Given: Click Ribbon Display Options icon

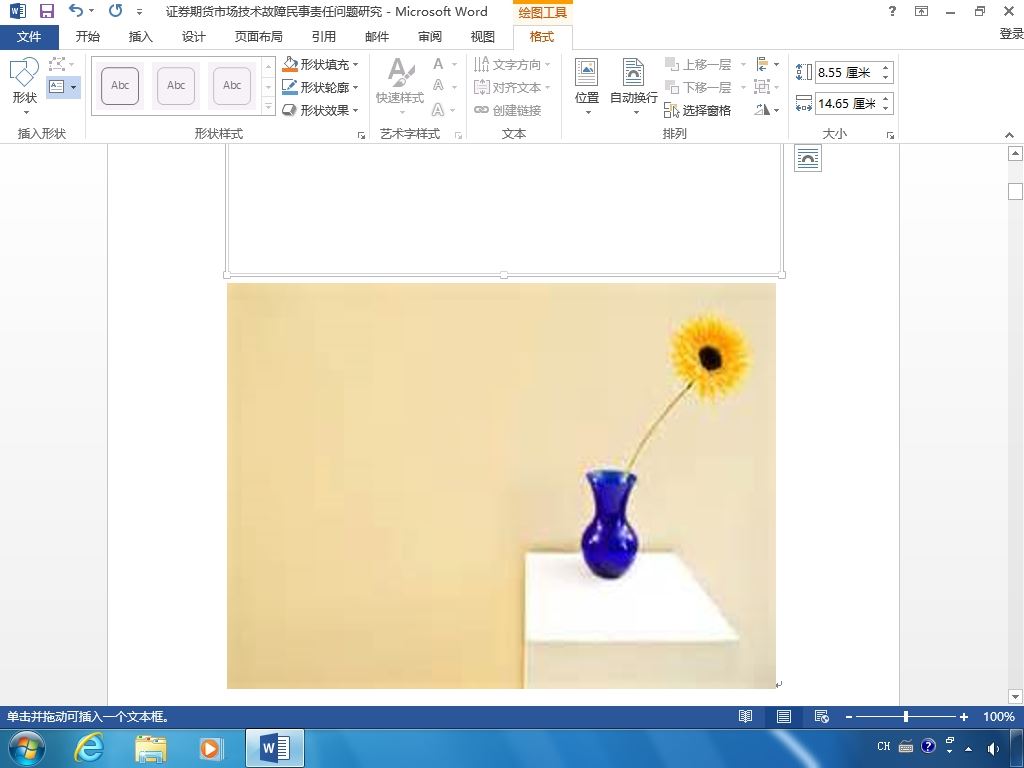Looking at the screenshot, I should click(x=921, y=11).
